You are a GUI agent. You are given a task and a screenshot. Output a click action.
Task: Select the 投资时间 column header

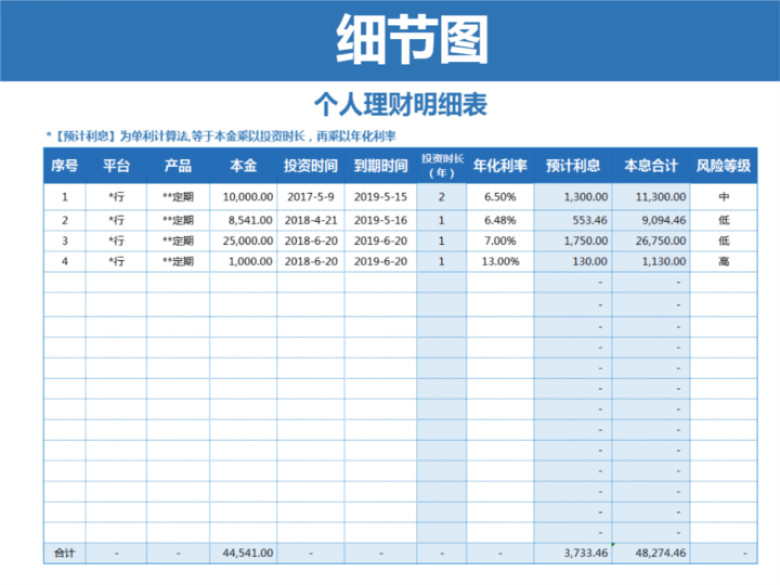pyautogui.click(x=310, y=166)
